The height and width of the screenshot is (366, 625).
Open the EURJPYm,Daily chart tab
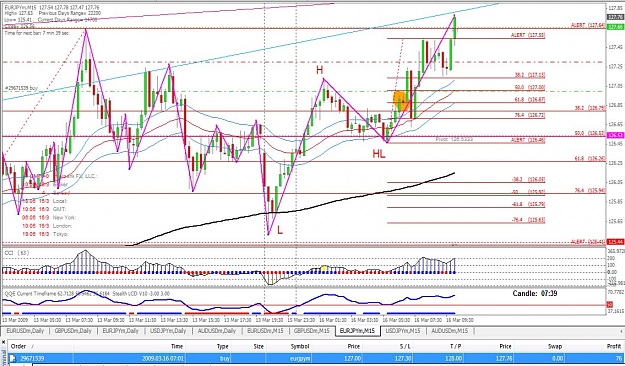coord(120,331)
